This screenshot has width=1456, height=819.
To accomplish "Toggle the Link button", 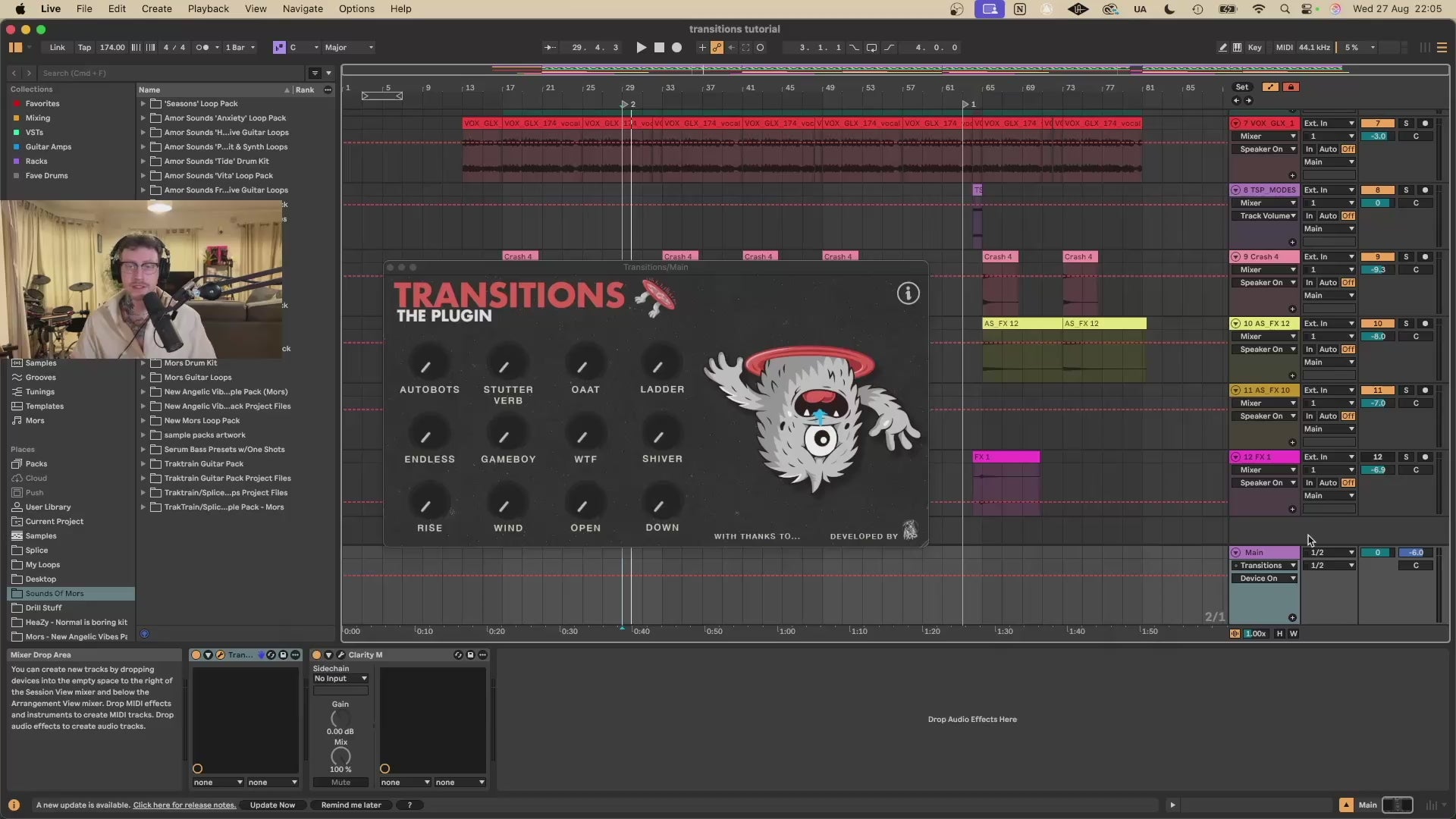I will [58, 47].
